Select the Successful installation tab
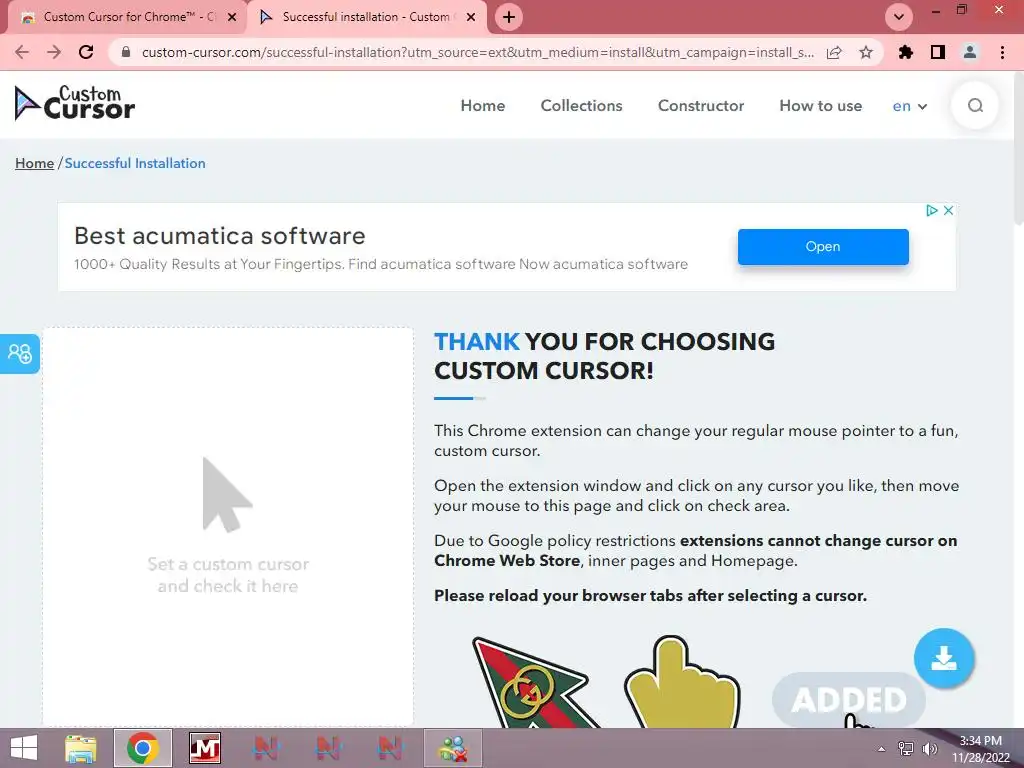Screen dimensions: 1024x768 tap(366, 17)
